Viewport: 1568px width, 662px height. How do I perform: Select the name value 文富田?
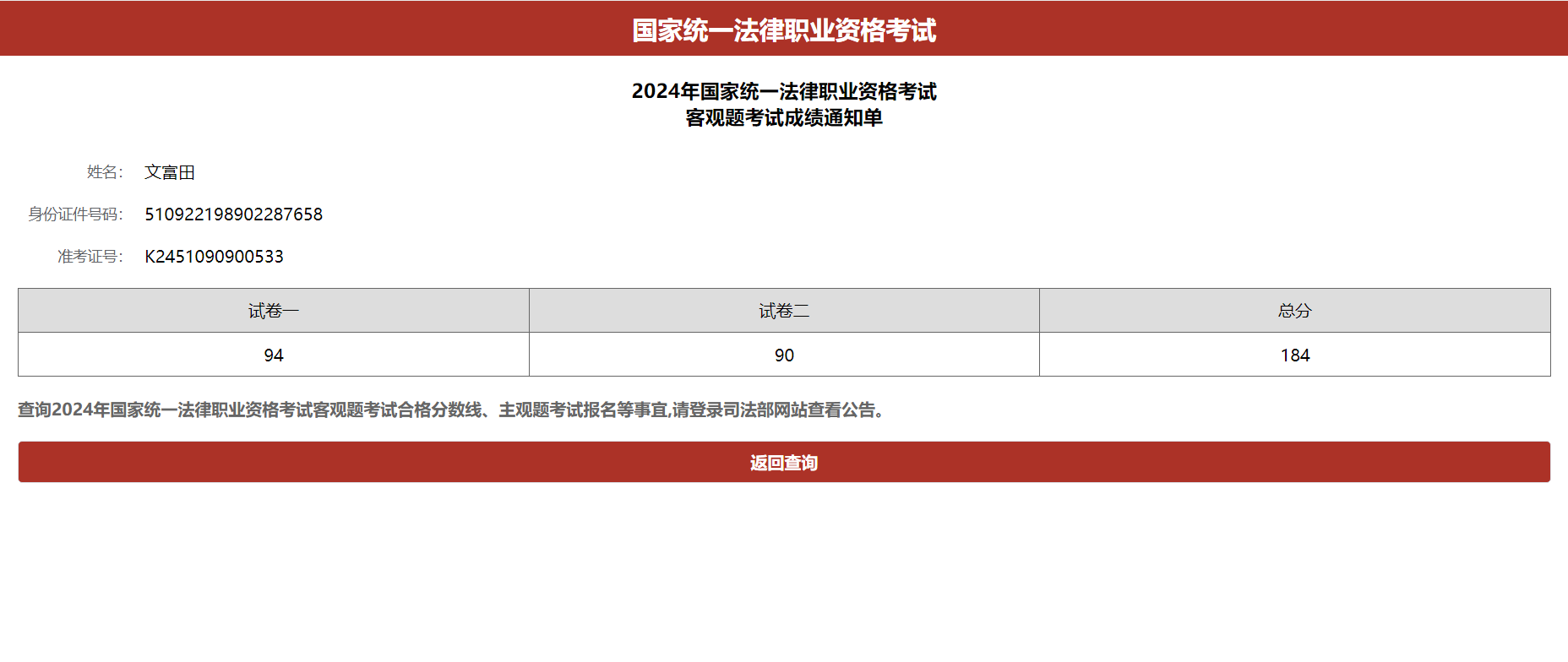tap(170, 172)
